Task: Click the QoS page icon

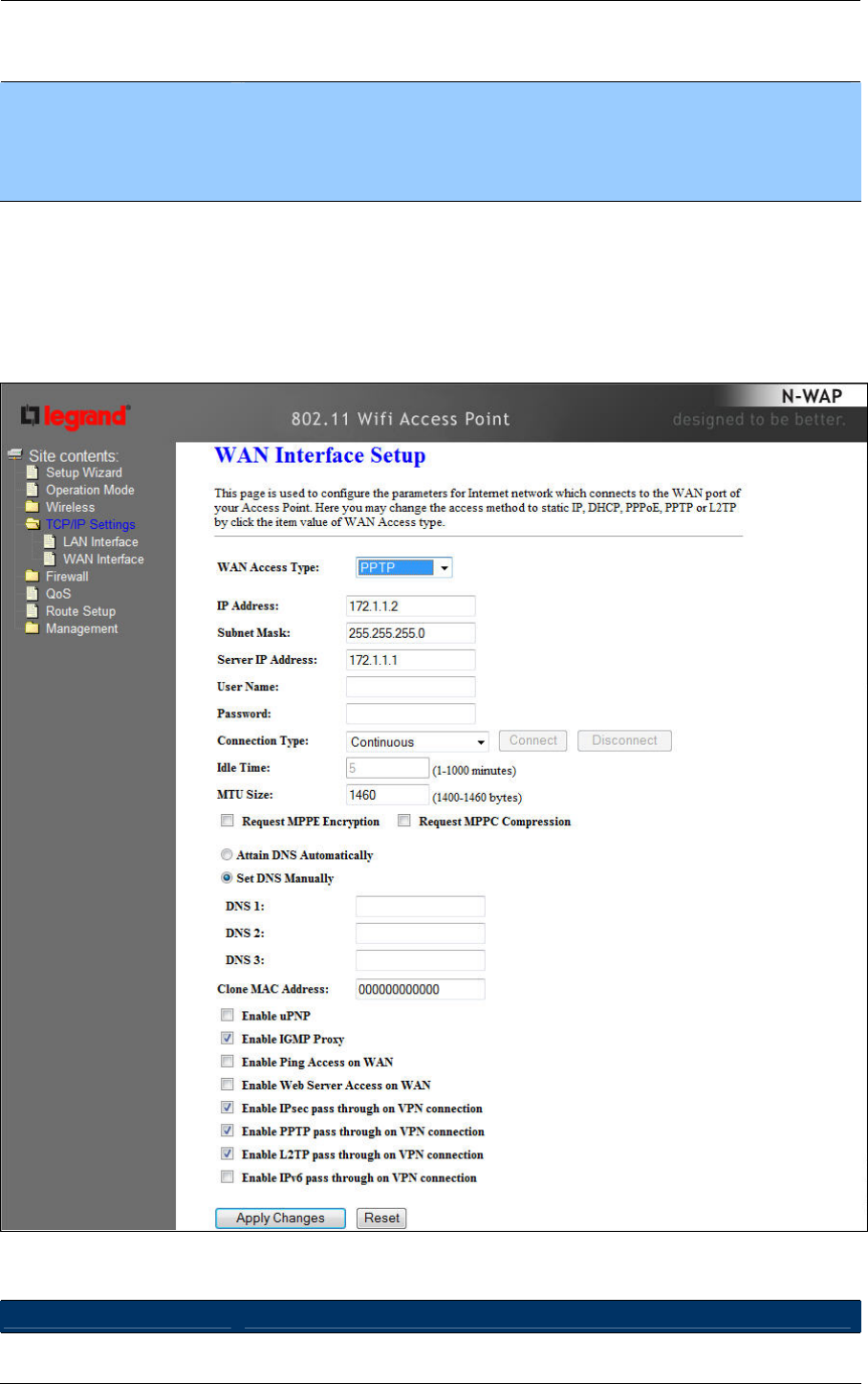Action: (32, 593)
